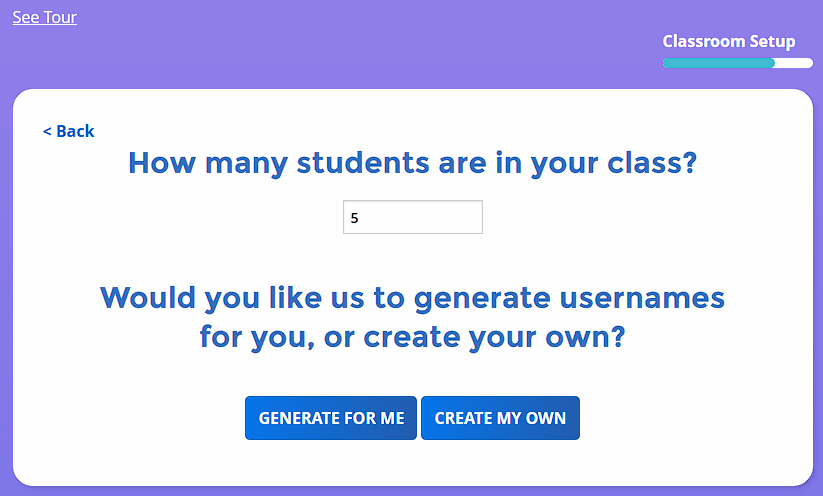This screenshot has height=496, width=823.
Task: Click the teal filled part of progress bar
Action: (718, 63)
